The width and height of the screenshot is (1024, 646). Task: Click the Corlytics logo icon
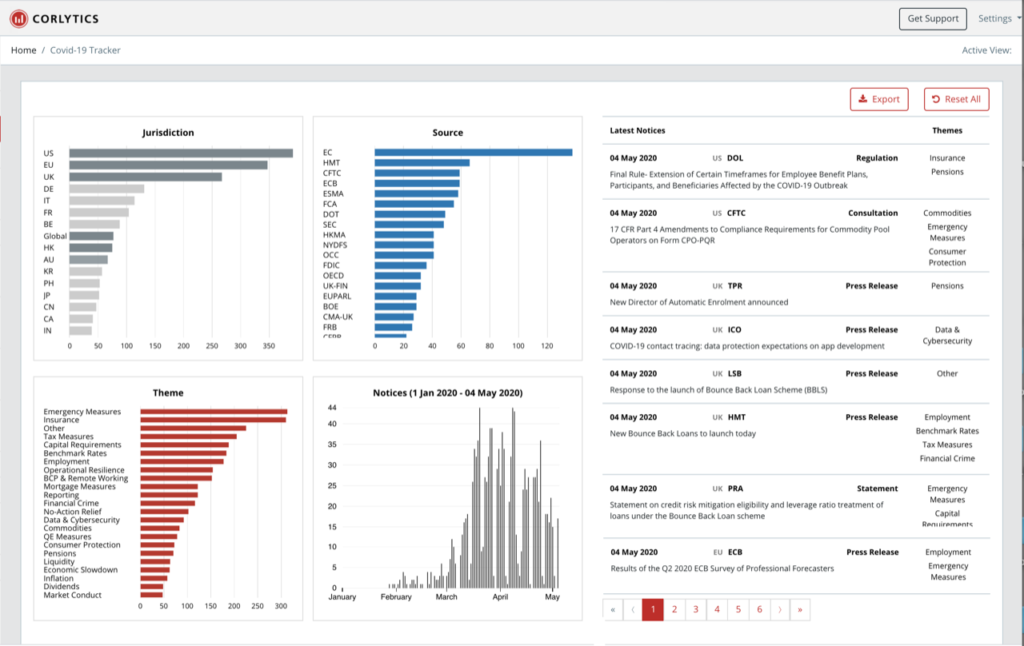coord(19,19)
